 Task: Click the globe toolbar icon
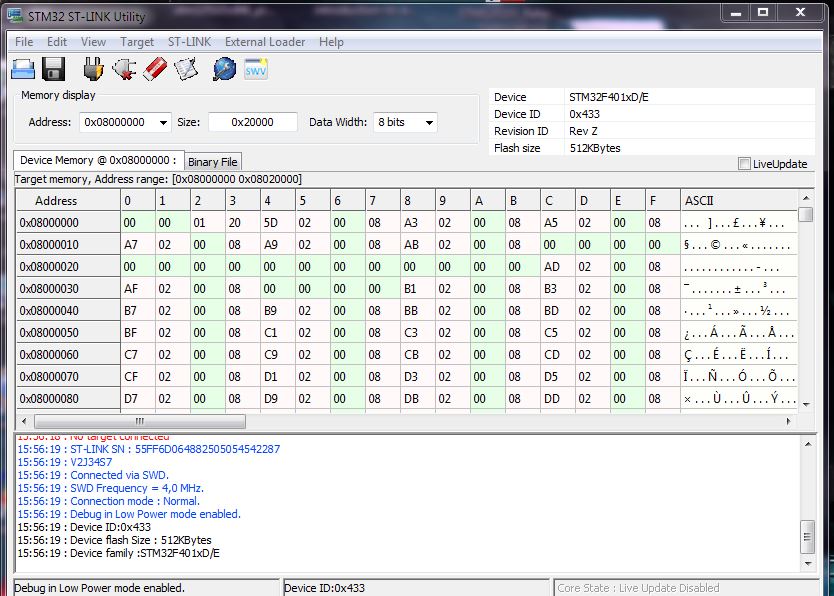[224, 69]
